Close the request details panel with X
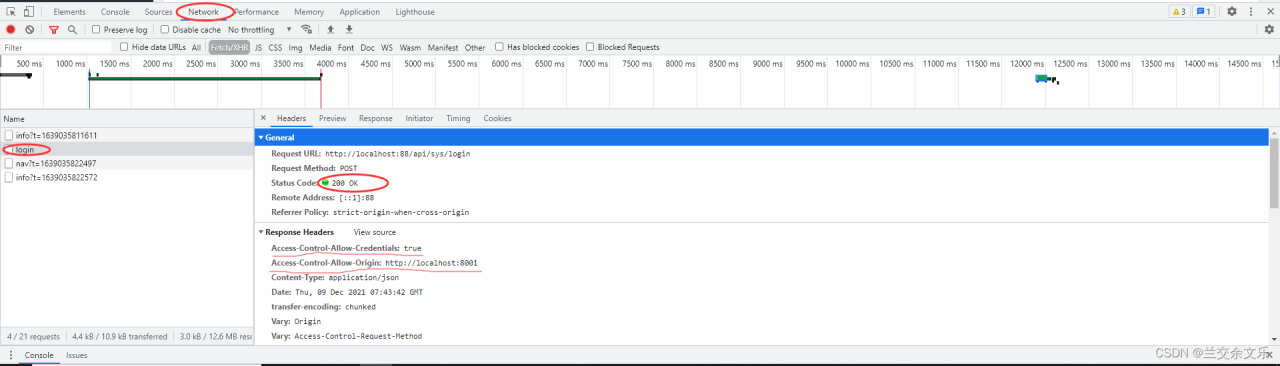This screenshot has width=1280, height=366. (x=263, y=118)
